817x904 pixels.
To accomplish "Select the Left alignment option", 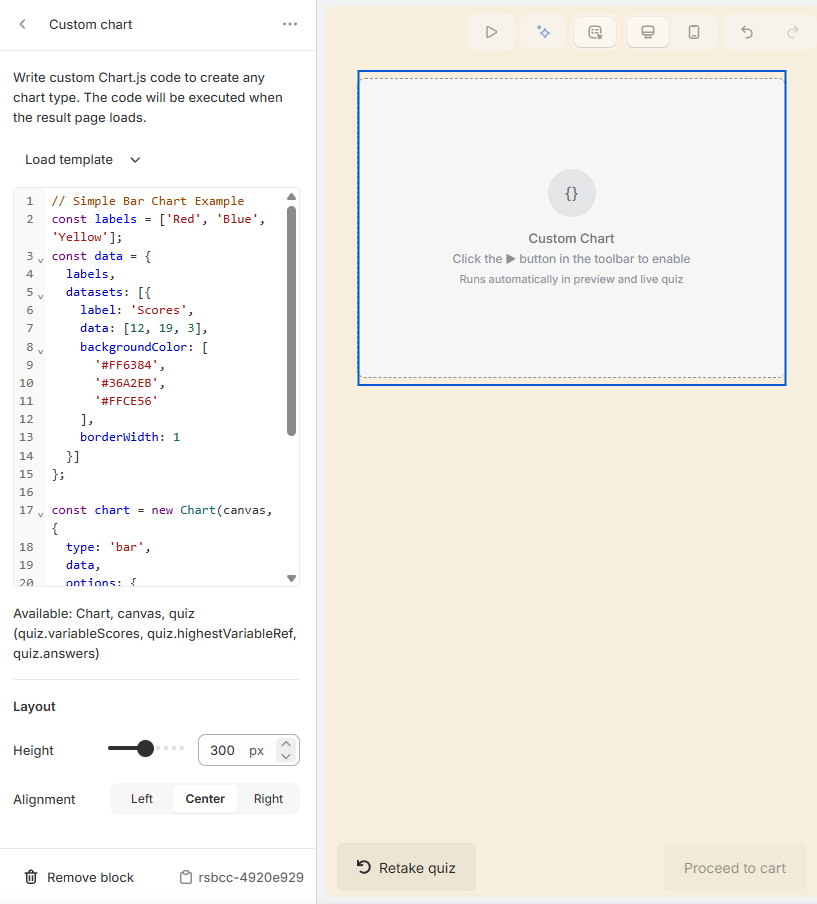I will click(x=141, y=798).
